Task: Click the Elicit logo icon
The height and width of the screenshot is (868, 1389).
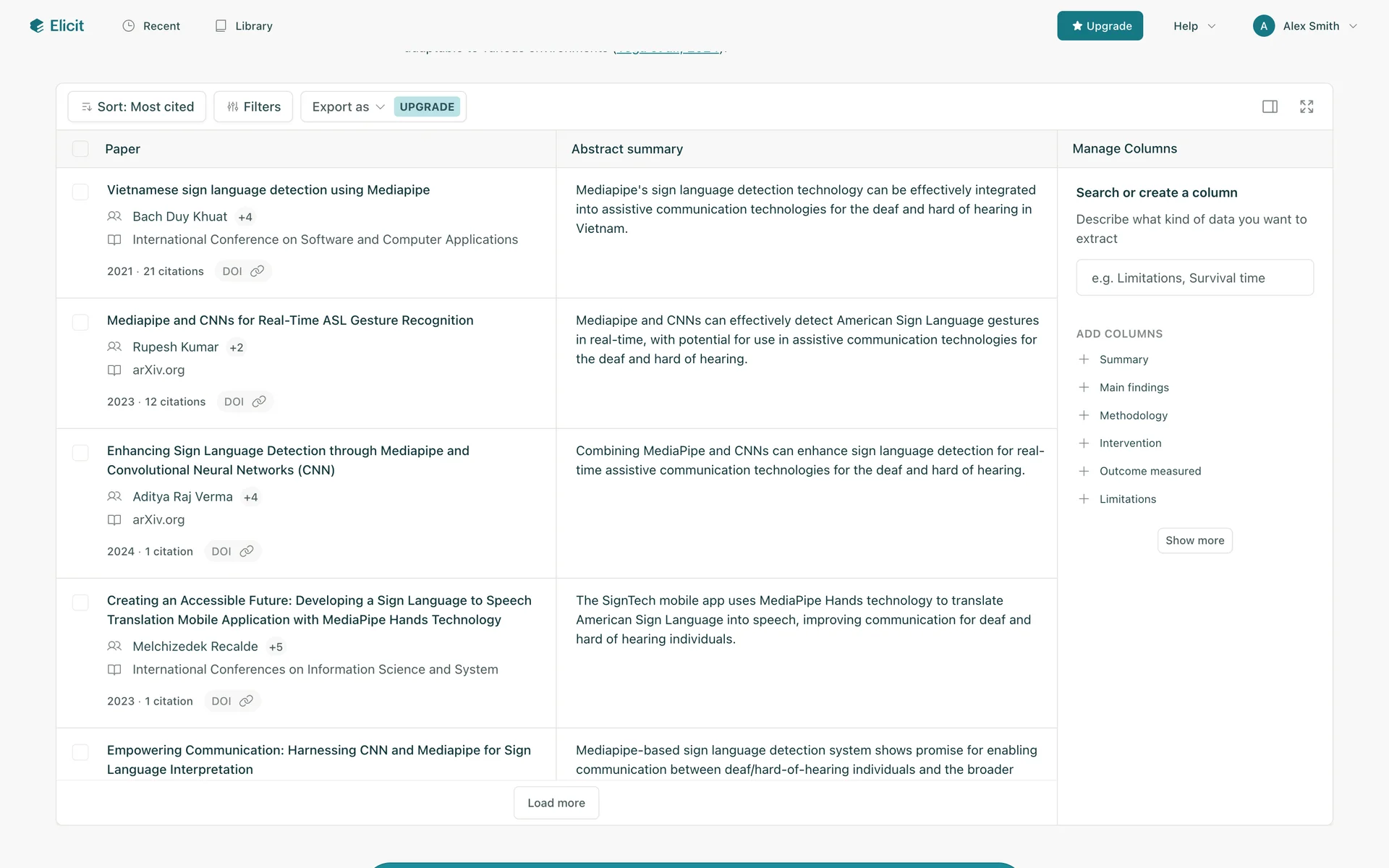Action: tap(36, 26)
